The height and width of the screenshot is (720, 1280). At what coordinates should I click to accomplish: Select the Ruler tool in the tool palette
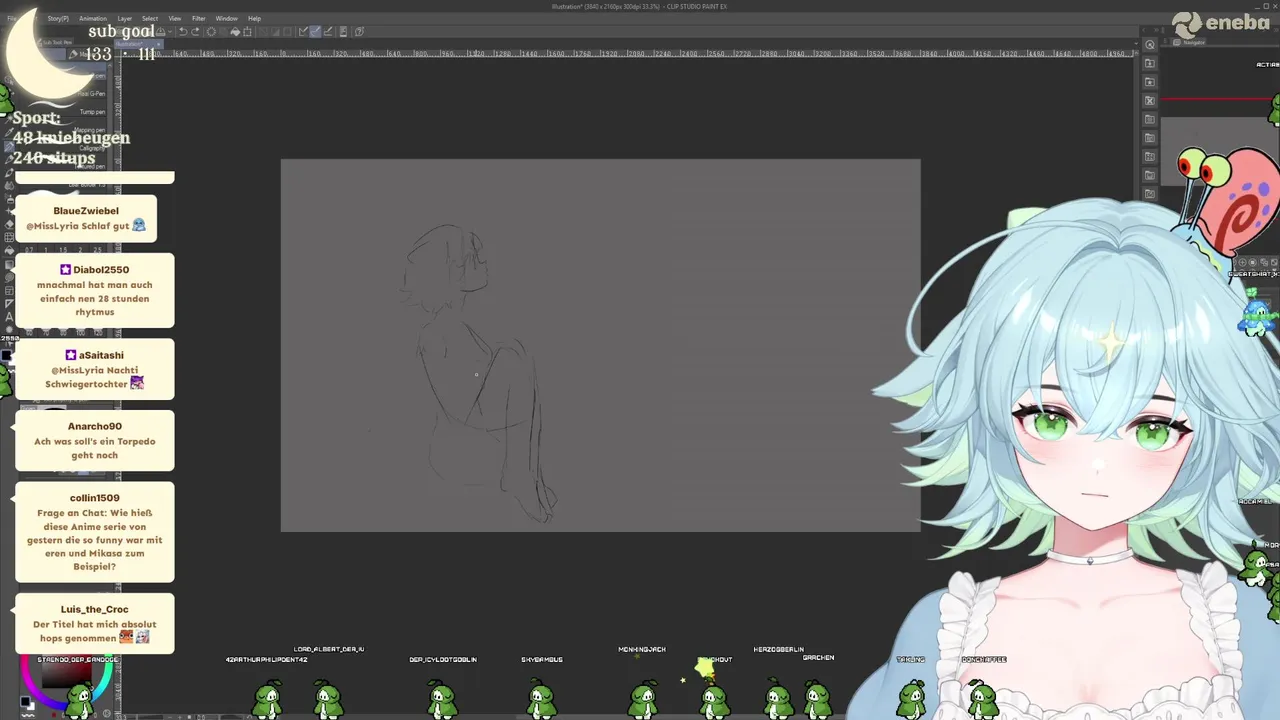point(9,303)
